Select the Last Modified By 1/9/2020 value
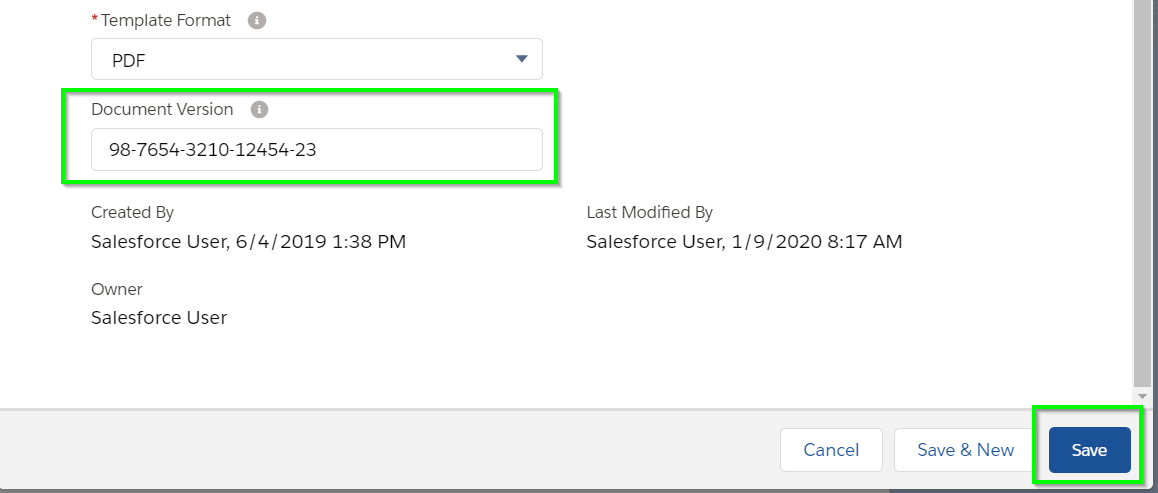The width and height of the screenshot is (1158, 493). pyautogui.click(x=744, y=241)
